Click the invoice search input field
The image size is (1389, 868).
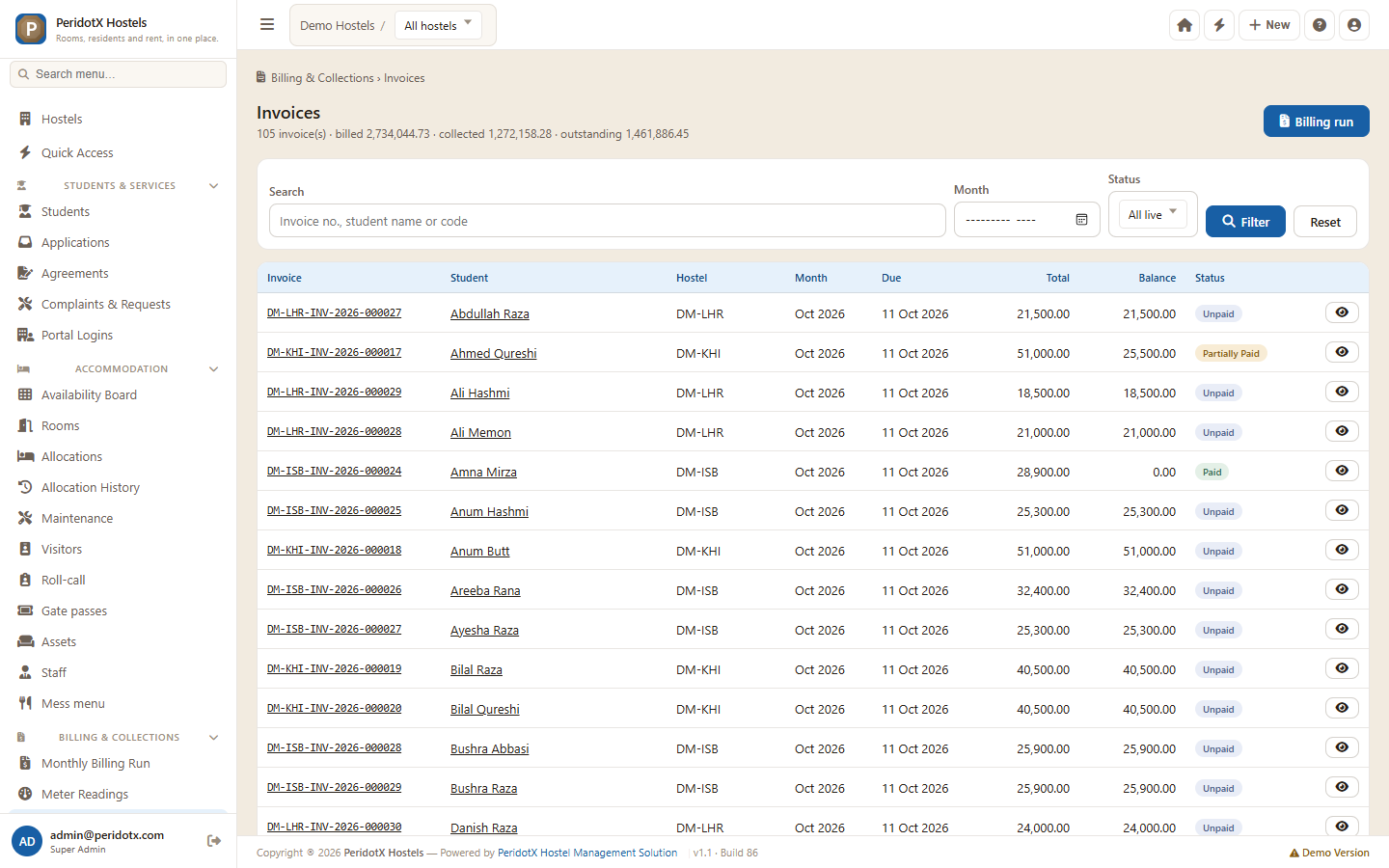608,221
